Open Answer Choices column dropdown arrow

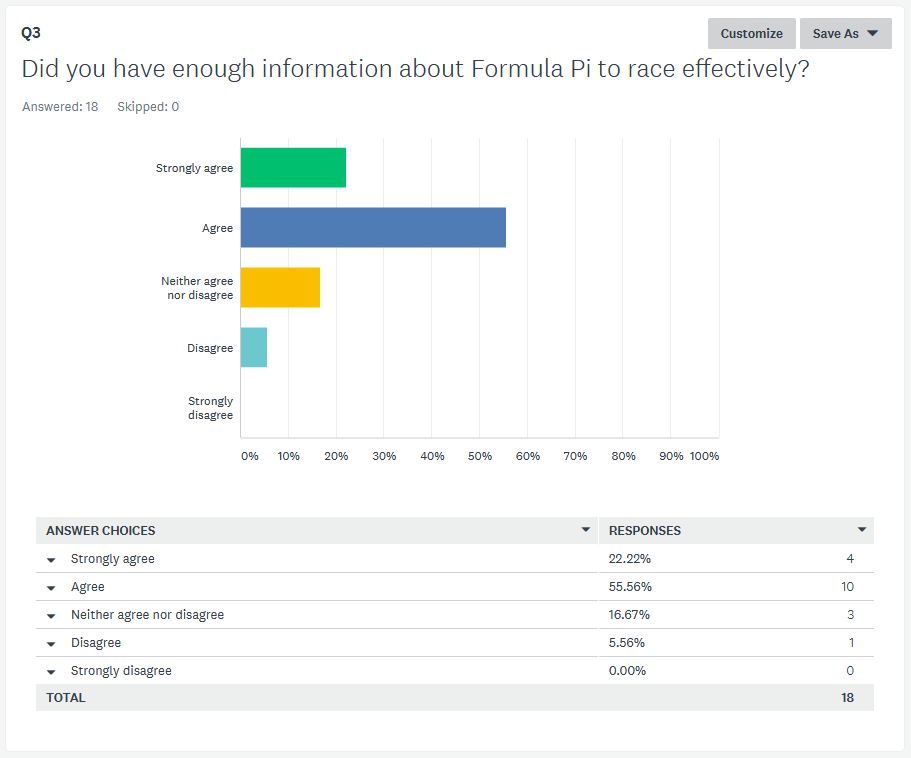pyautogui.click(x=586, y=530)
